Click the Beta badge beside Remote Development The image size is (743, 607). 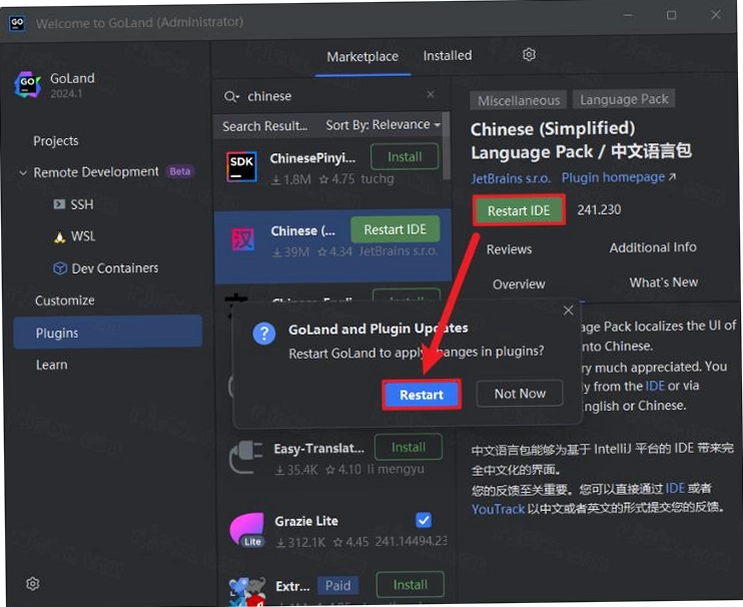[x=180, y=171]
